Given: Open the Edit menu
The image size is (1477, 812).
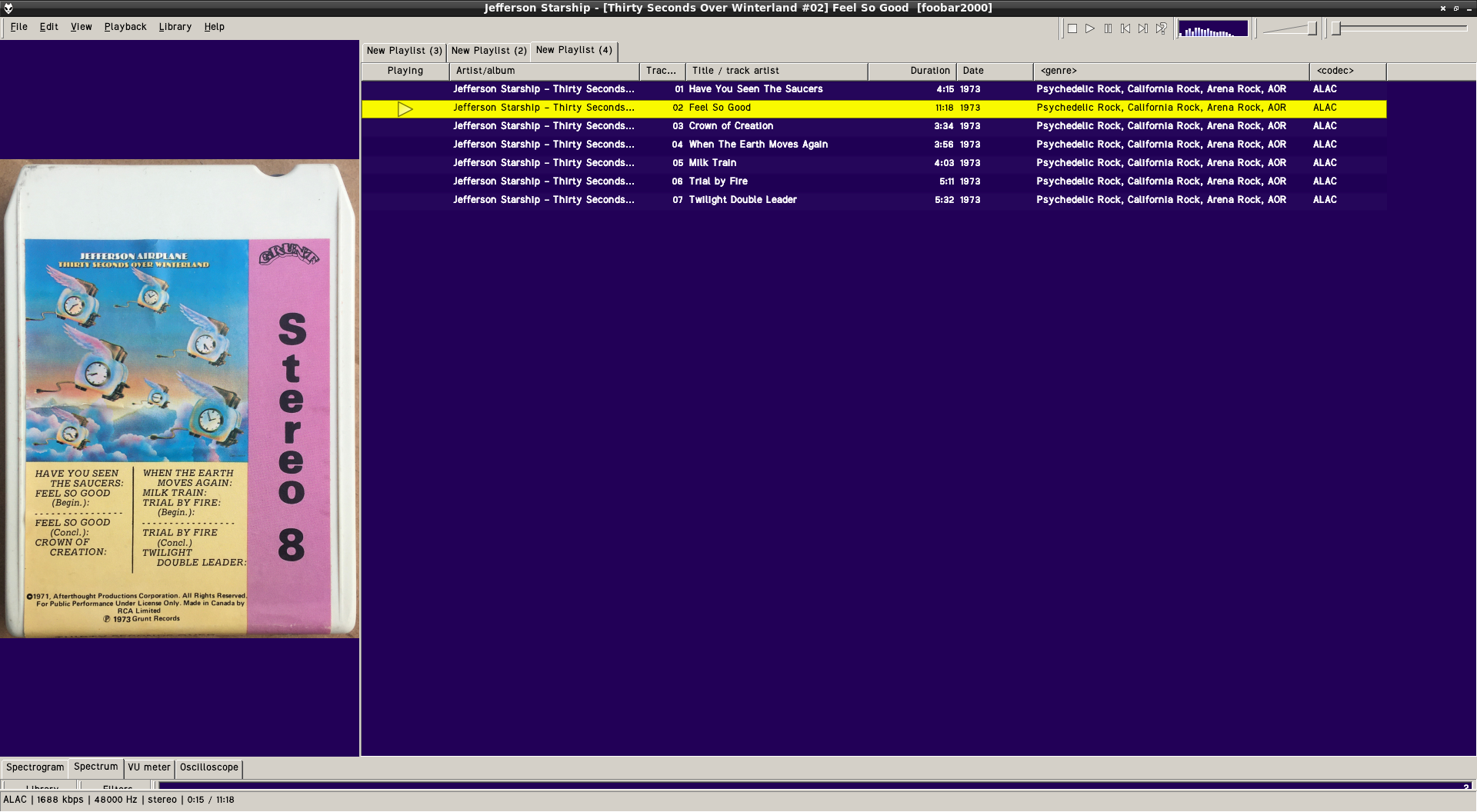Looking at the screenshot, I should point(49,27).
